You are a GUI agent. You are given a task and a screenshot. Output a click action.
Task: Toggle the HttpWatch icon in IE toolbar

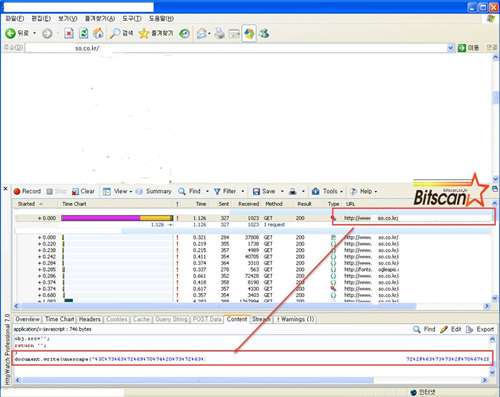click(249, 33)
